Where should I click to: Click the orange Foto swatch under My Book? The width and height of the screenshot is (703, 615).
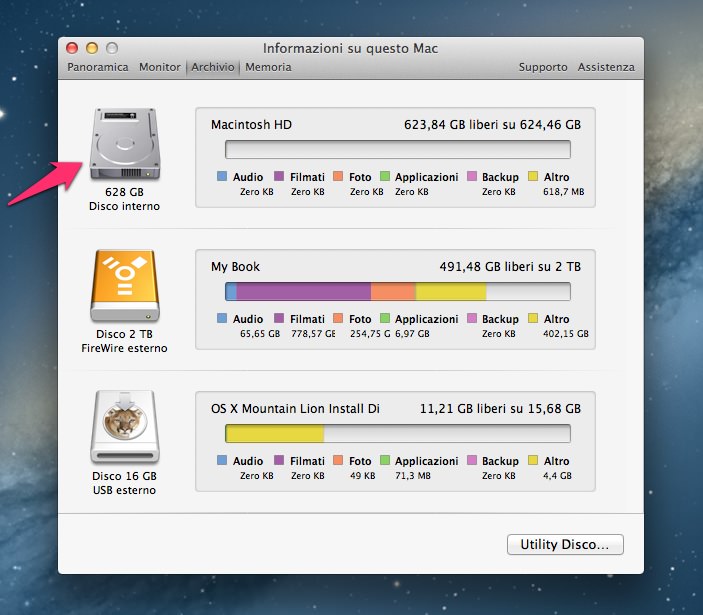pos(338,318)
